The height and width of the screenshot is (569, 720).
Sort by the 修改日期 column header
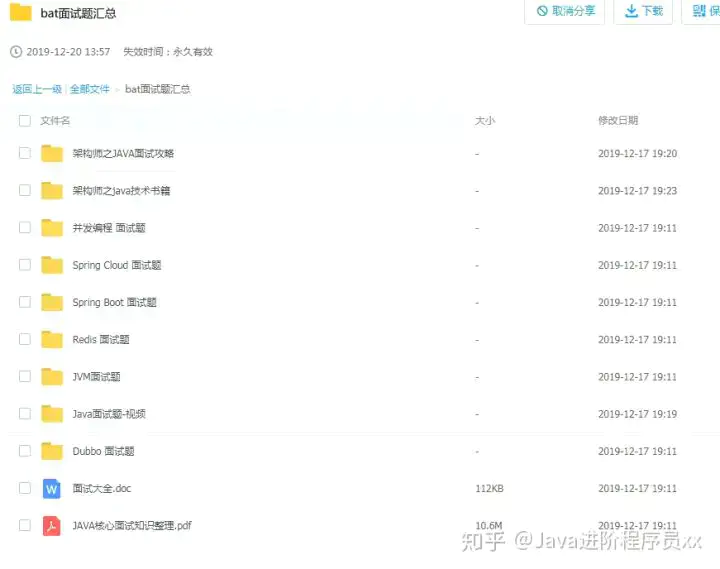coord(618,120)
